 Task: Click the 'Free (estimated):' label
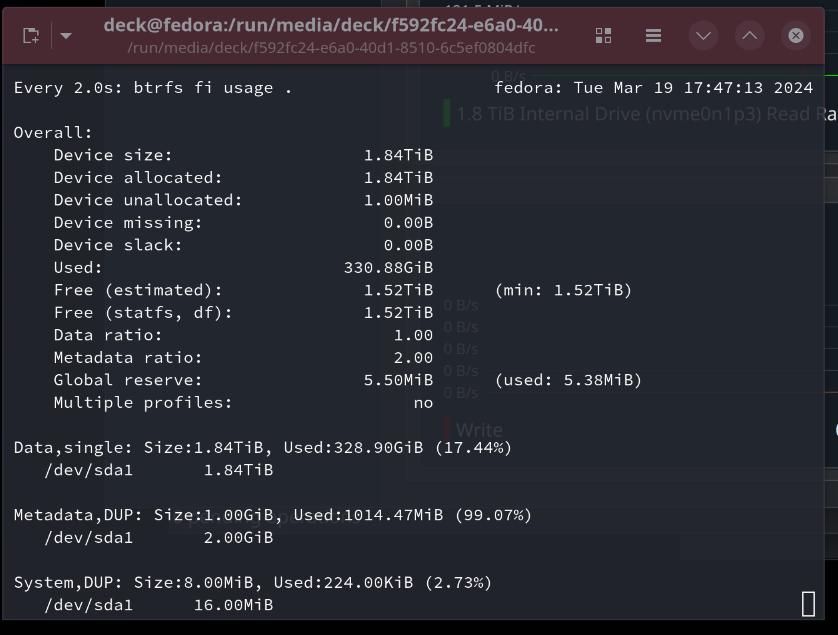point(138,290)
